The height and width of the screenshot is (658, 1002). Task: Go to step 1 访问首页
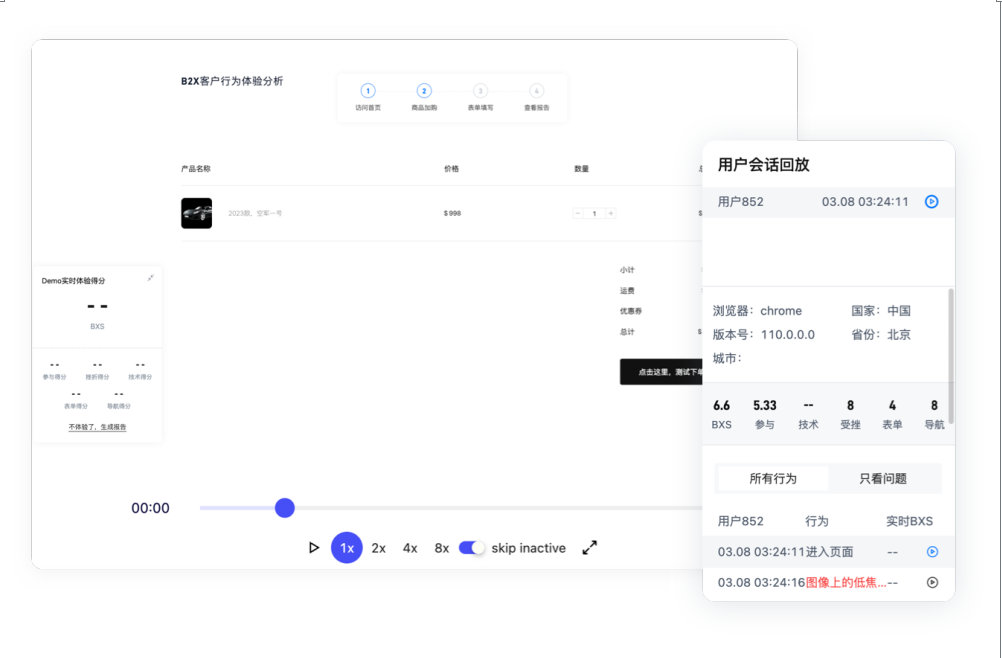(x=368, y=98)
